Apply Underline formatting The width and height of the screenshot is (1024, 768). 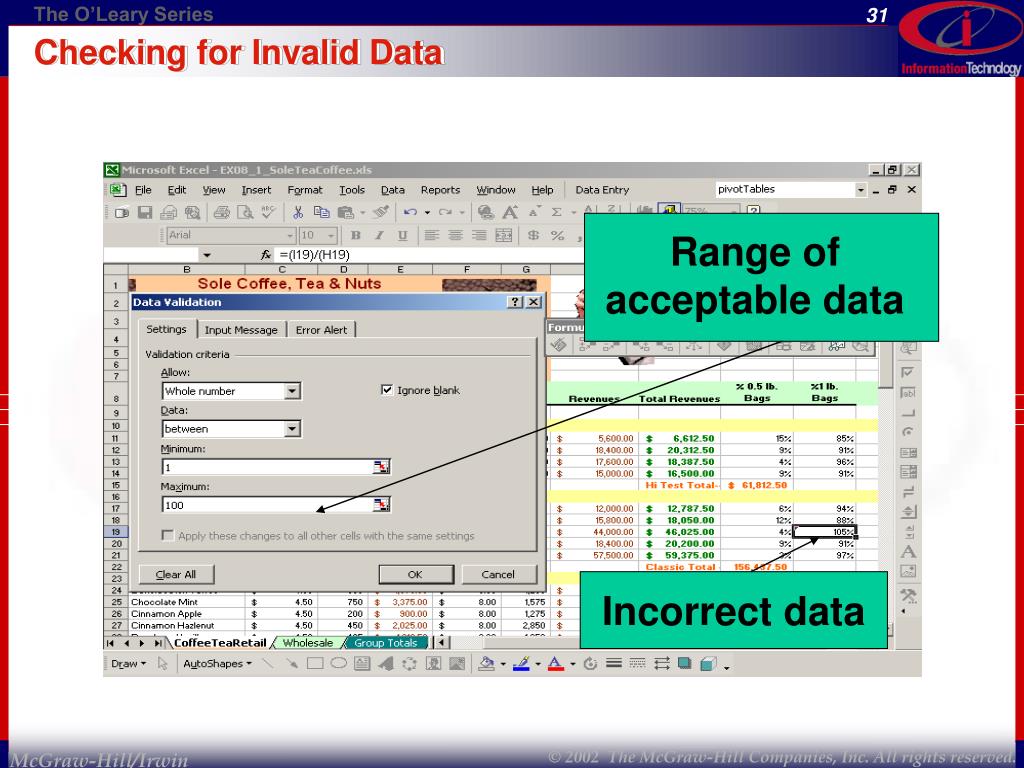402,235
